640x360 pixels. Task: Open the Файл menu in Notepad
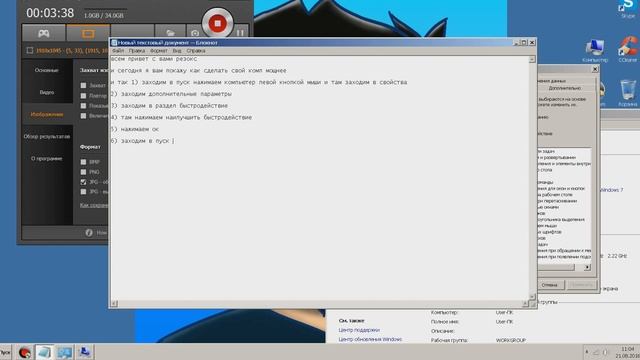[118, 51]
